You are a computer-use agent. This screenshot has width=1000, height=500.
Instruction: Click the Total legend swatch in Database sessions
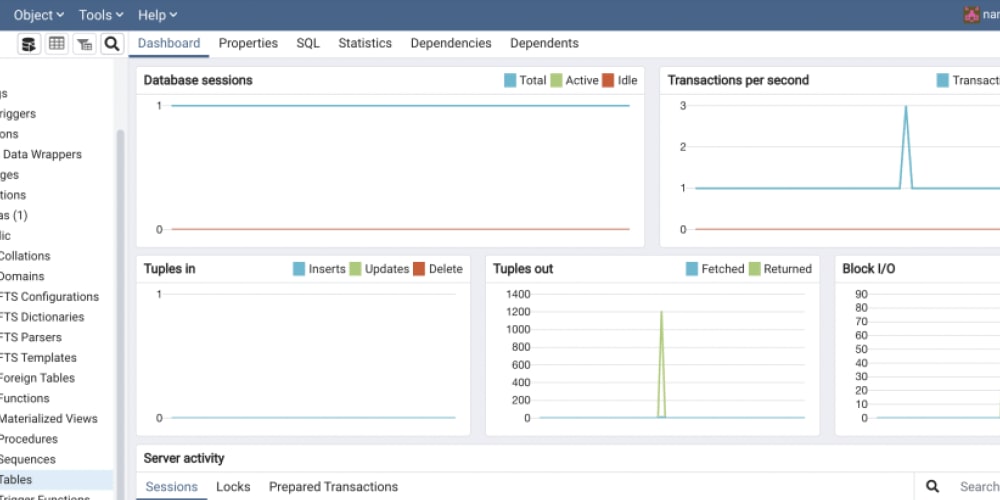510,80
